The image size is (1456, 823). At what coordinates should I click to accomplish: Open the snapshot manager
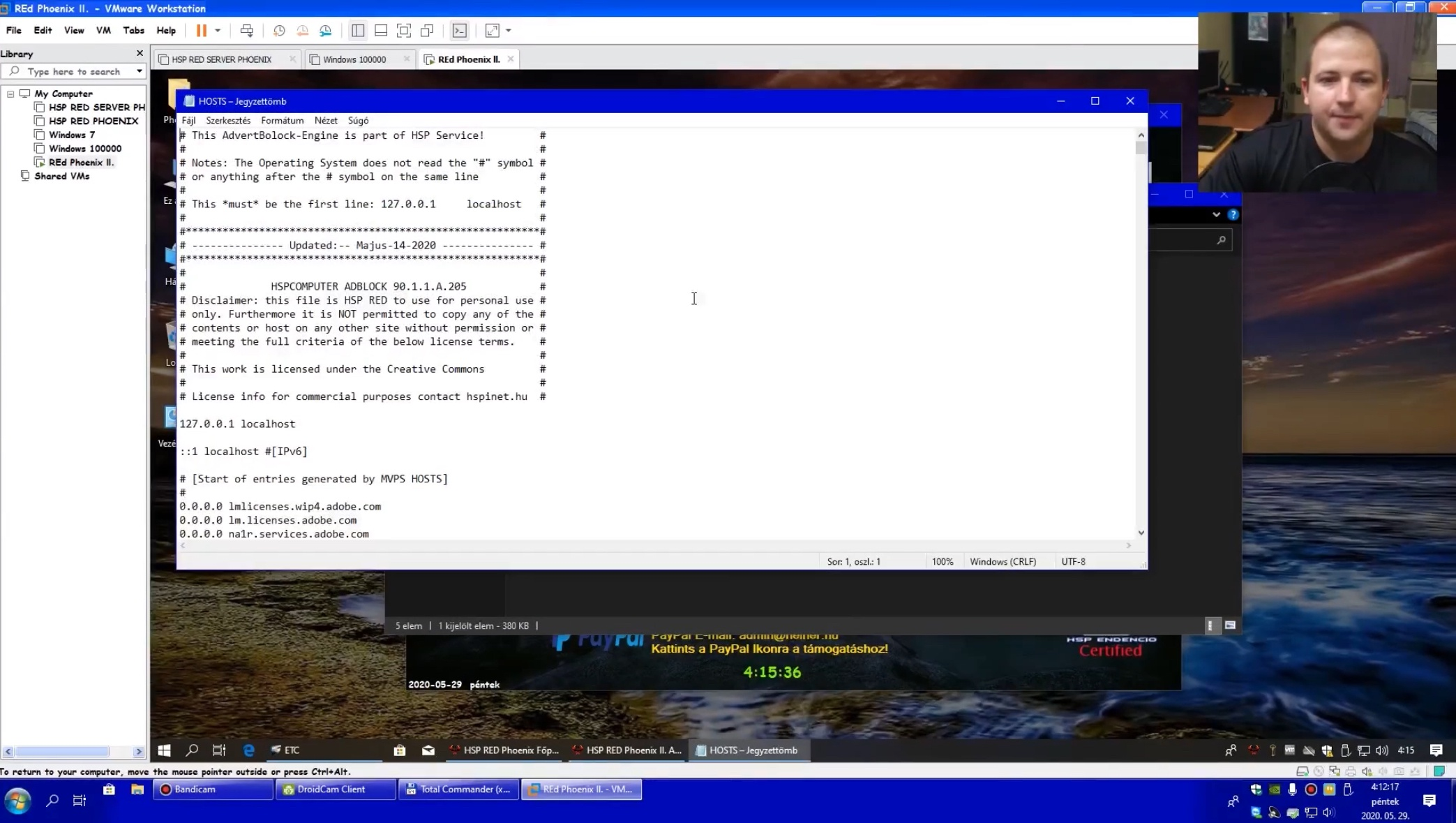(x=325, y=31)
